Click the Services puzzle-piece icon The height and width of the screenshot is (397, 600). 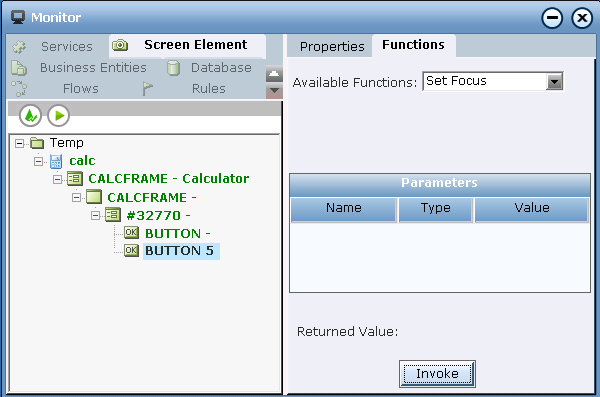pos(19,47)
